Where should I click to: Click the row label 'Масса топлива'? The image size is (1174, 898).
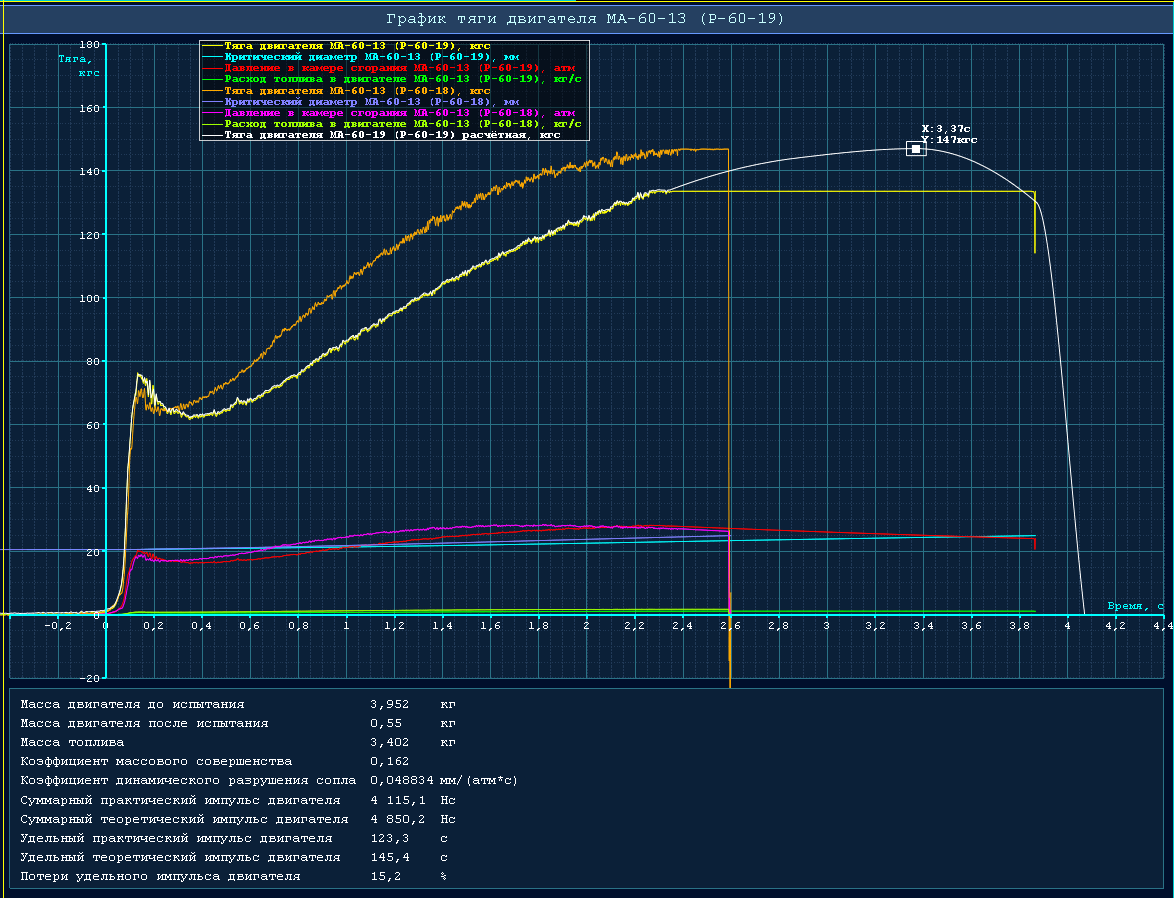pyautogui.click(x=73, y=742)
